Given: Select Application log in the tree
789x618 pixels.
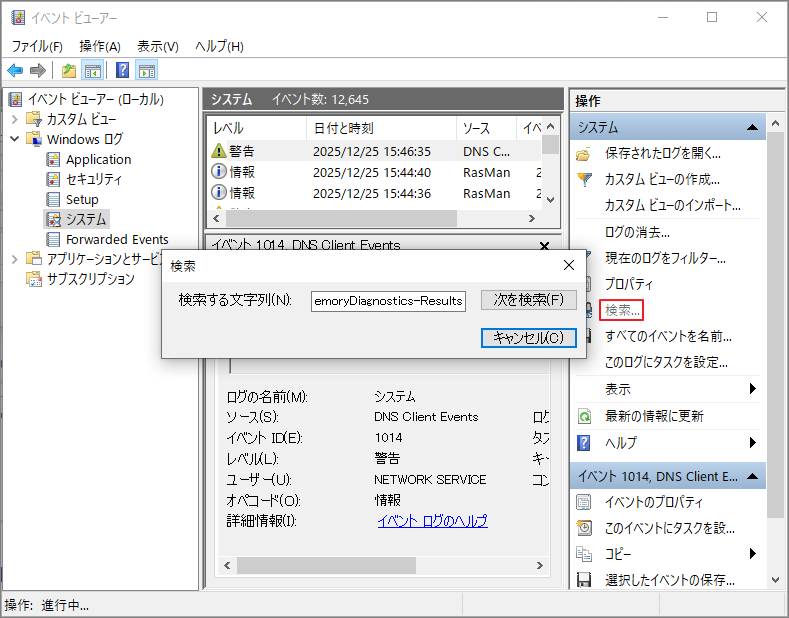Looking at the screenshot, I should (98, 160).
